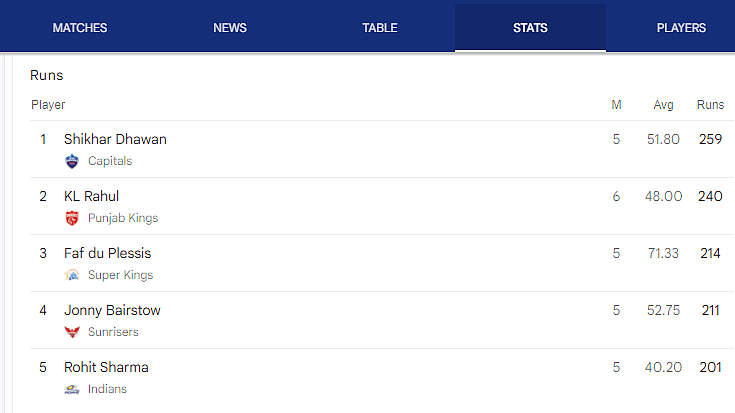Click the Super Kings team logo
This screenshot has height=413, width=735.
click(72, 275)
